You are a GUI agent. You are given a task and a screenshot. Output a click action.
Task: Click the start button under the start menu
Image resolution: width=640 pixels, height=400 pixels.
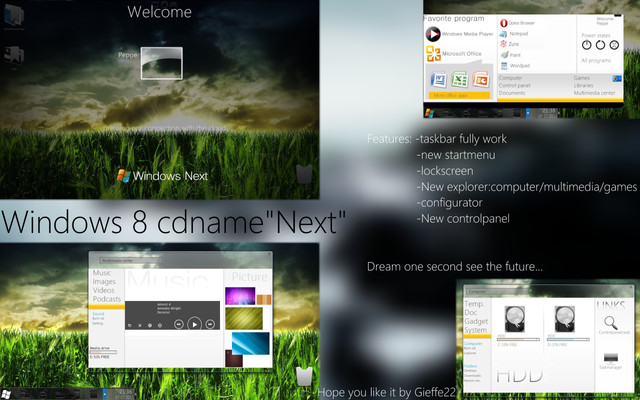click(x=429, y=113)
